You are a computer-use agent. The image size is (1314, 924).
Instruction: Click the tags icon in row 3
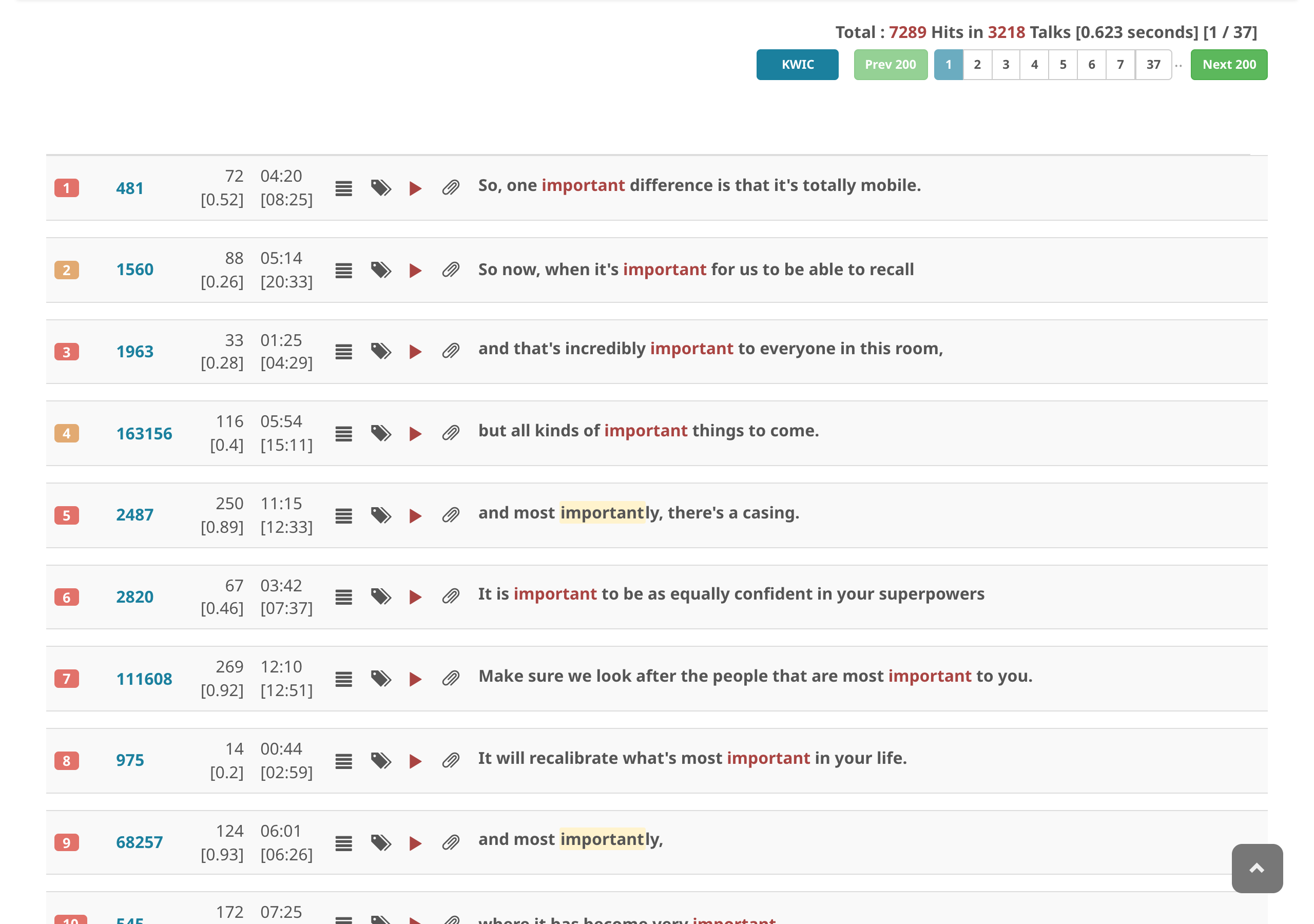pos(380,352)
